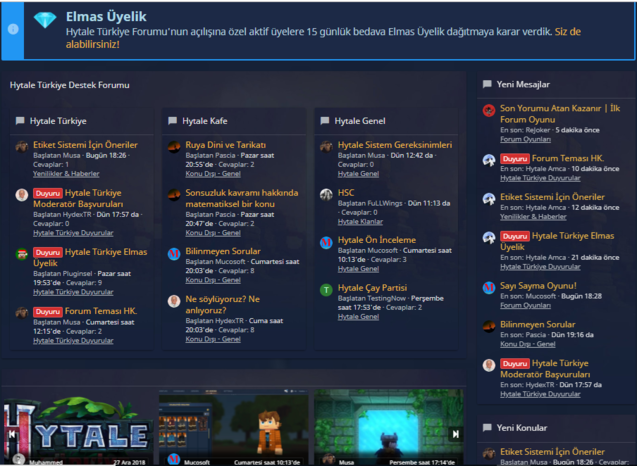Open Hytale Sistem Gereksinimleri topic
The height and width of the screenshot is (466, 637).
pyautogui.click(x=395, y=145)
